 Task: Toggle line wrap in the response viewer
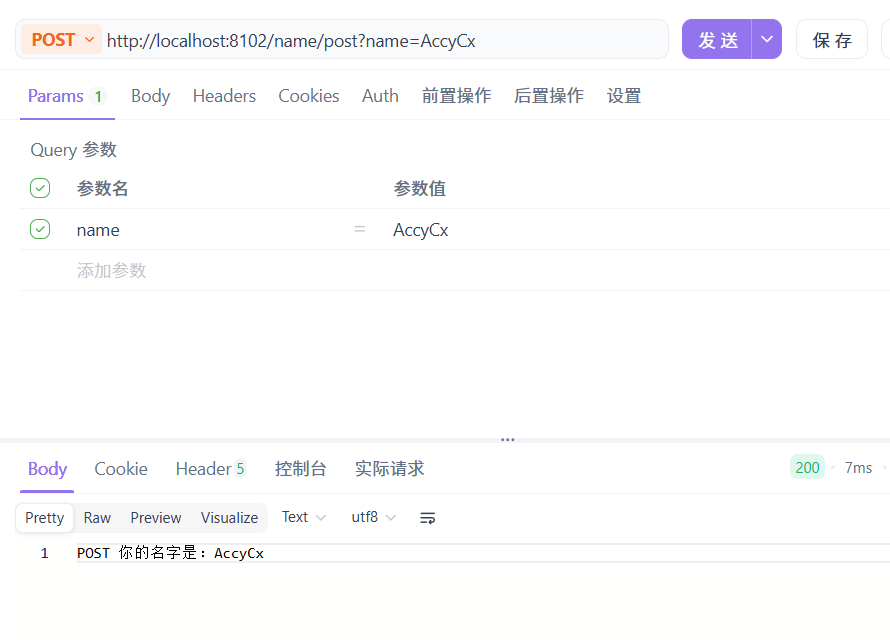click(427, 517)
